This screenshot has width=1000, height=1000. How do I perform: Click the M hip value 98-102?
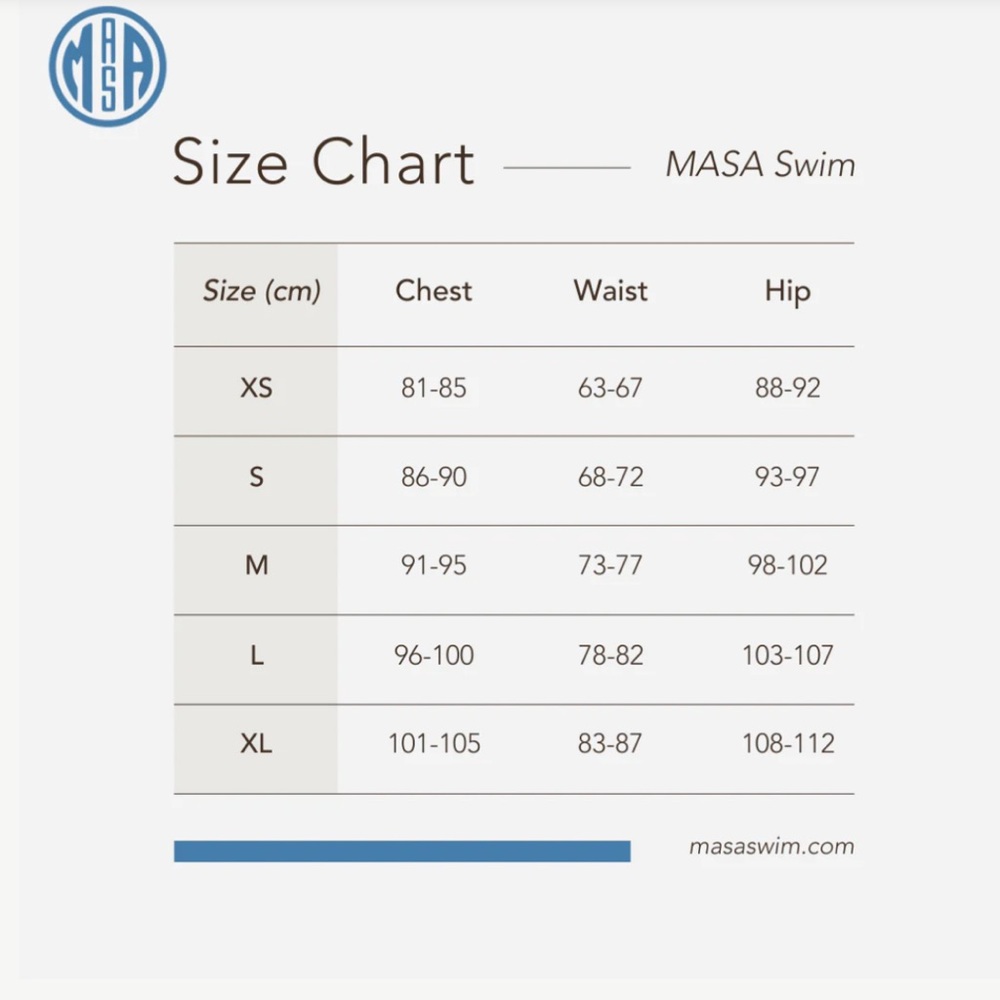[788, 565]
